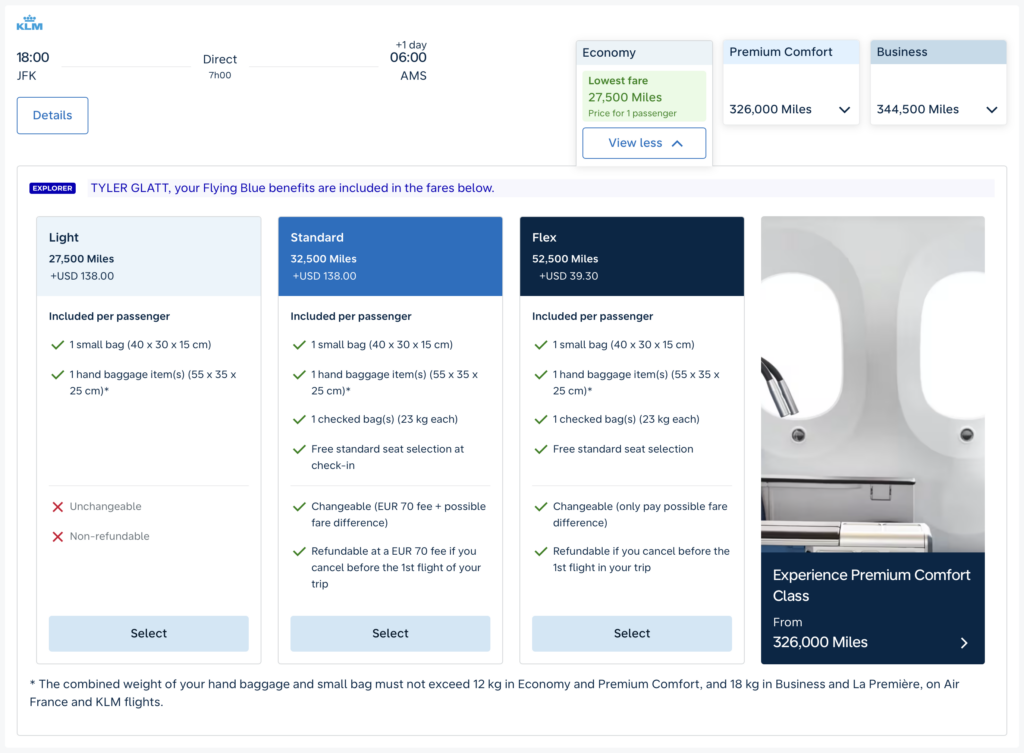Click the Light fare small bag checkmark

(57, 345)
